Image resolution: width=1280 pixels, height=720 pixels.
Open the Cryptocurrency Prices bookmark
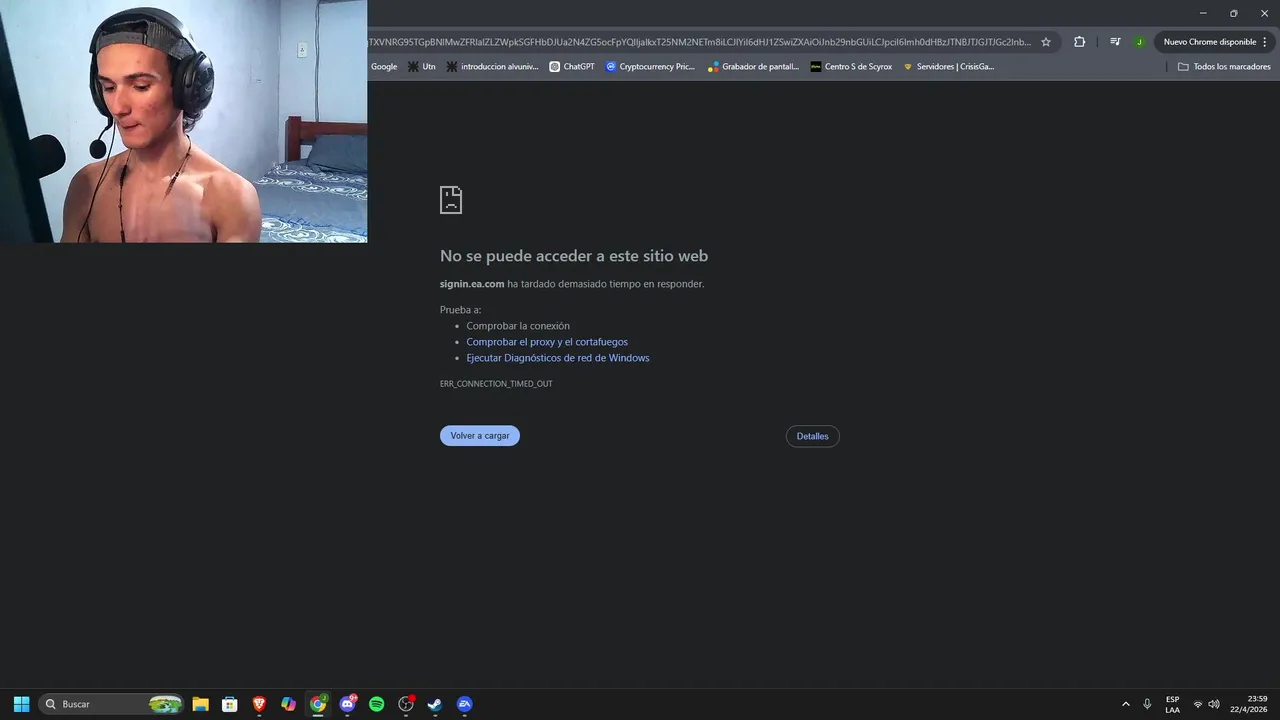650,67
